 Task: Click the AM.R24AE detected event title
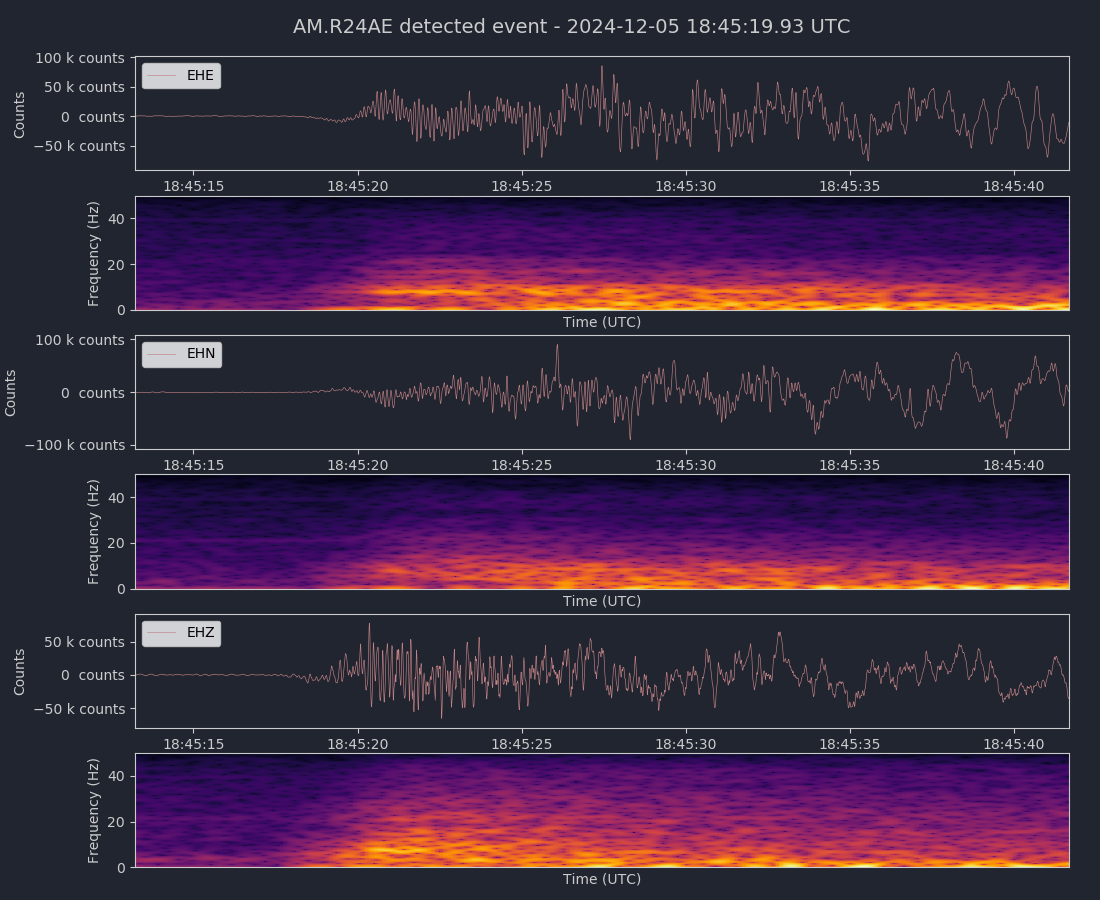pyautogui.click(x=571, y=27)
